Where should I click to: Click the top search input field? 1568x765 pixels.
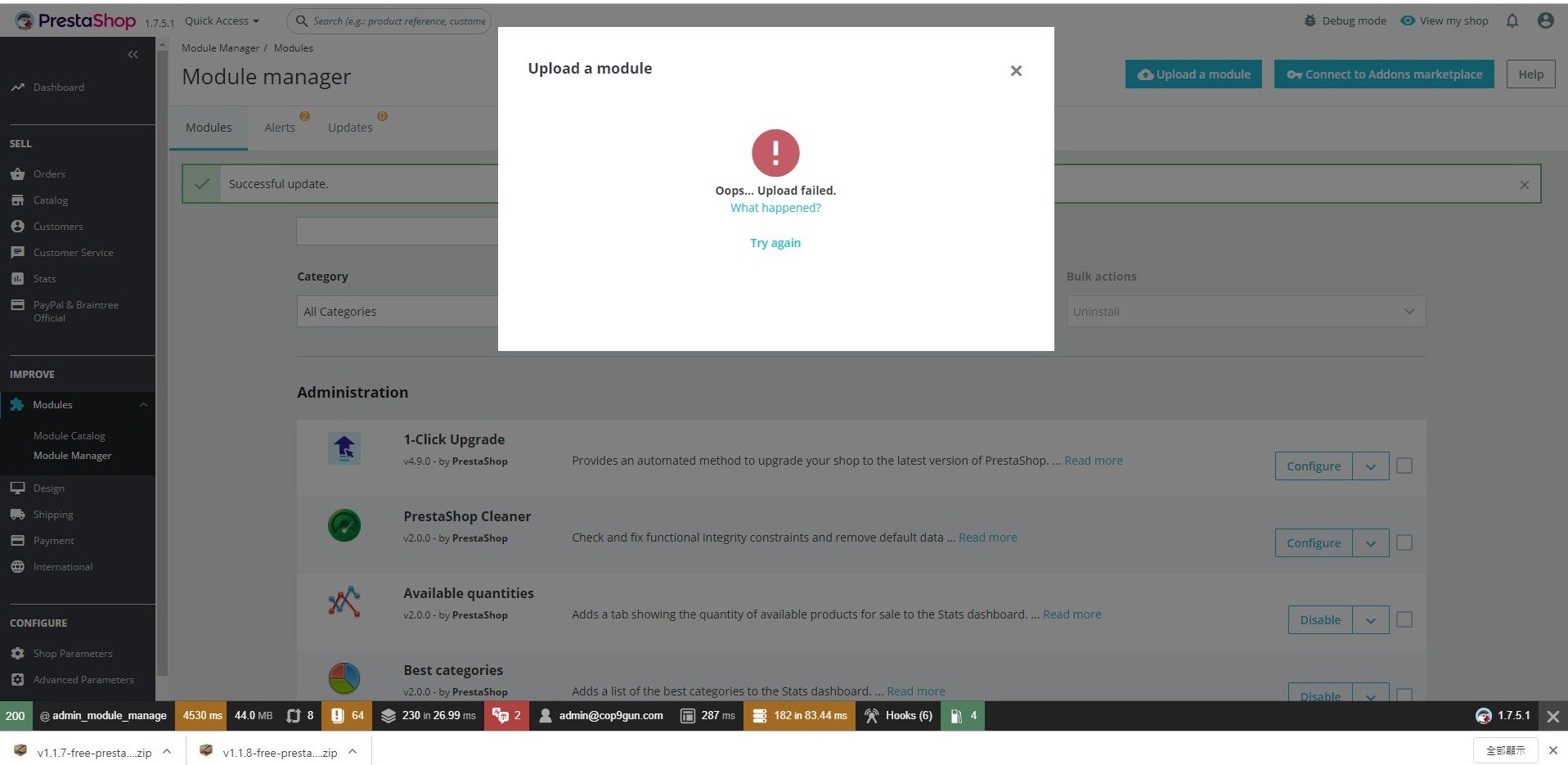[x=389, y=20]
